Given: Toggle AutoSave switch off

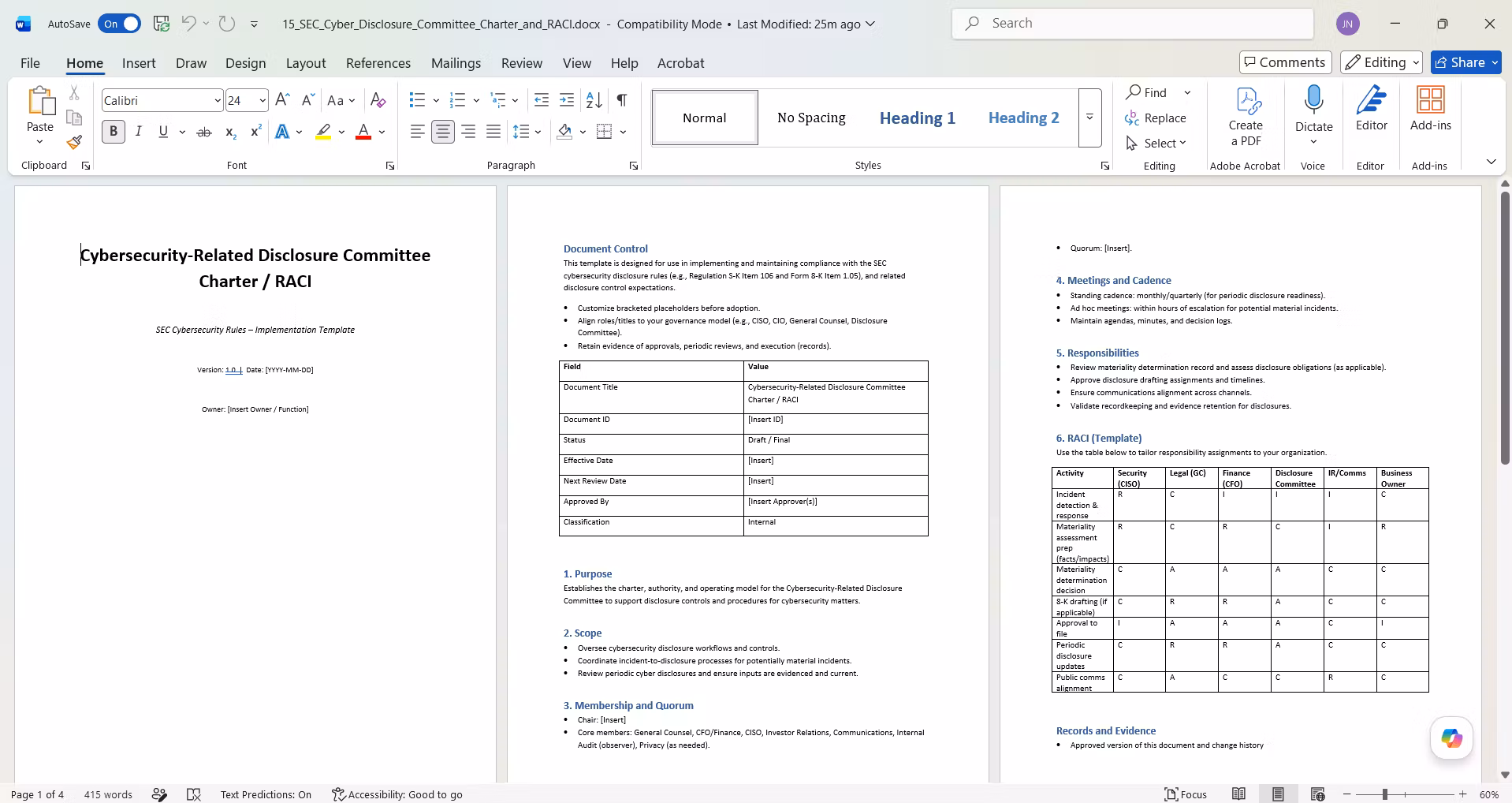Looking at the screenshot, I should [120, 24].
